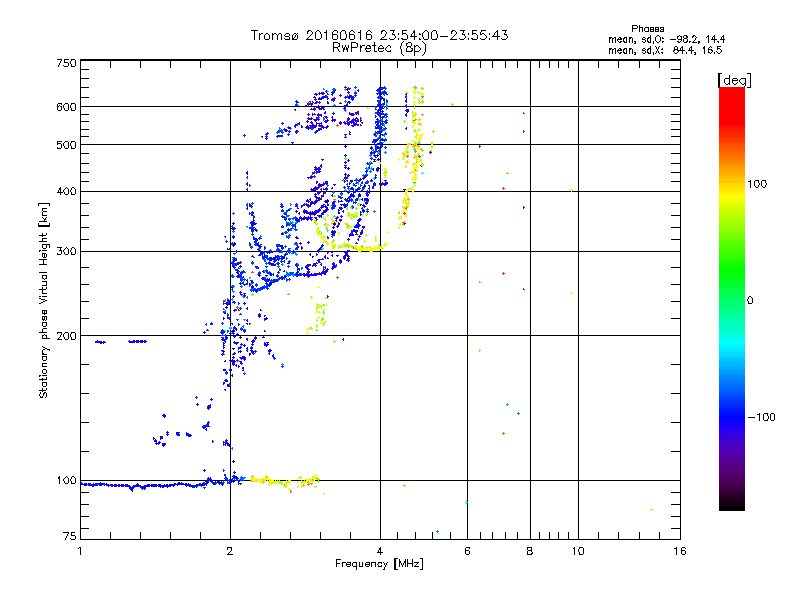Click the x-axis tick "10"

tap(578, 551)
